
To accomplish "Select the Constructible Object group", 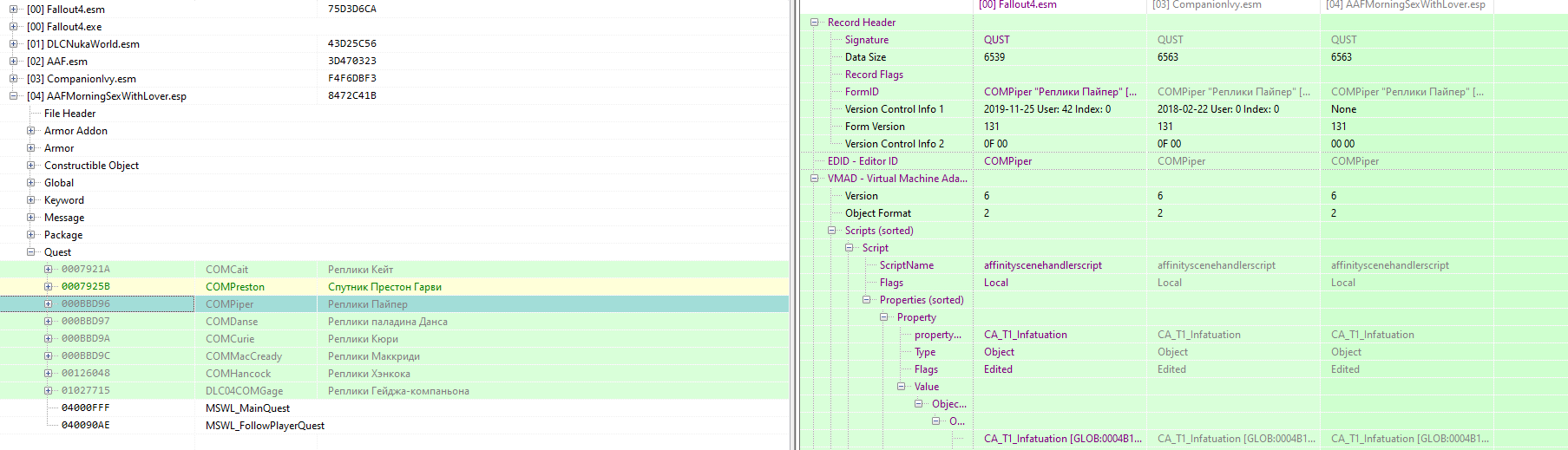I will (x=91, y=166).
